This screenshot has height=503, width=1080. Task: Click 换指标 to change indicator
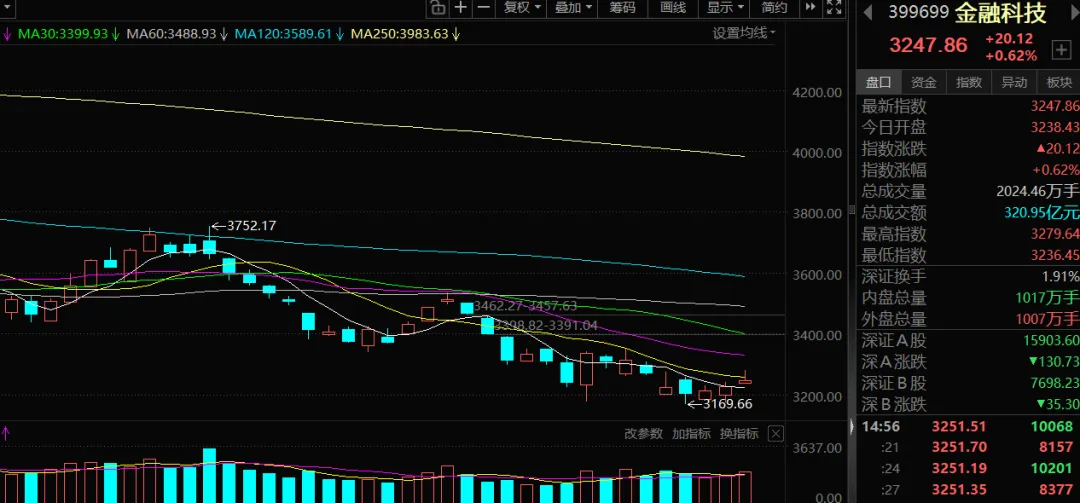tap(739, 433)
